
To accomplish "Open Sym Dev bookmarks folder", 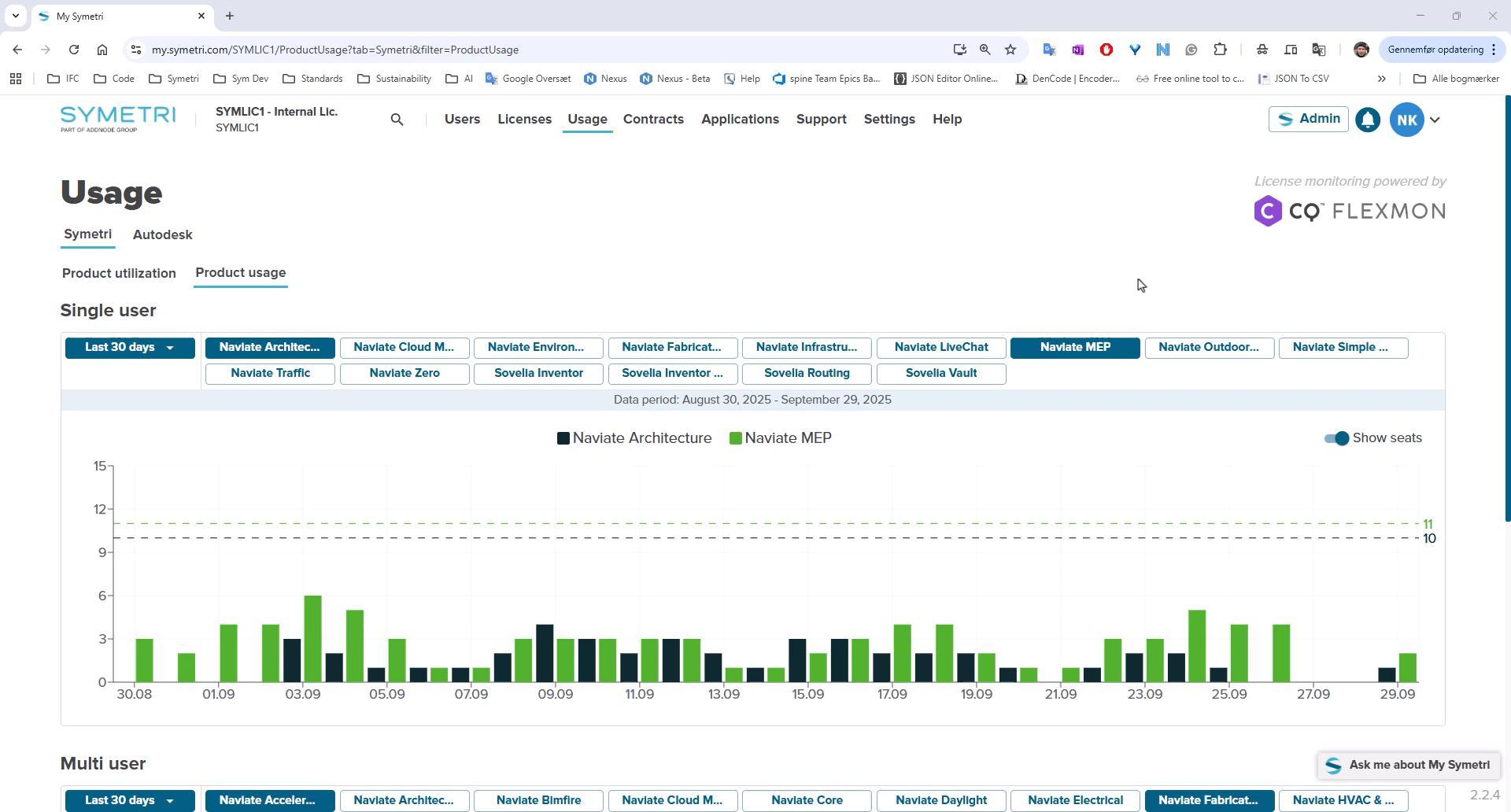I will coord(240,79).
